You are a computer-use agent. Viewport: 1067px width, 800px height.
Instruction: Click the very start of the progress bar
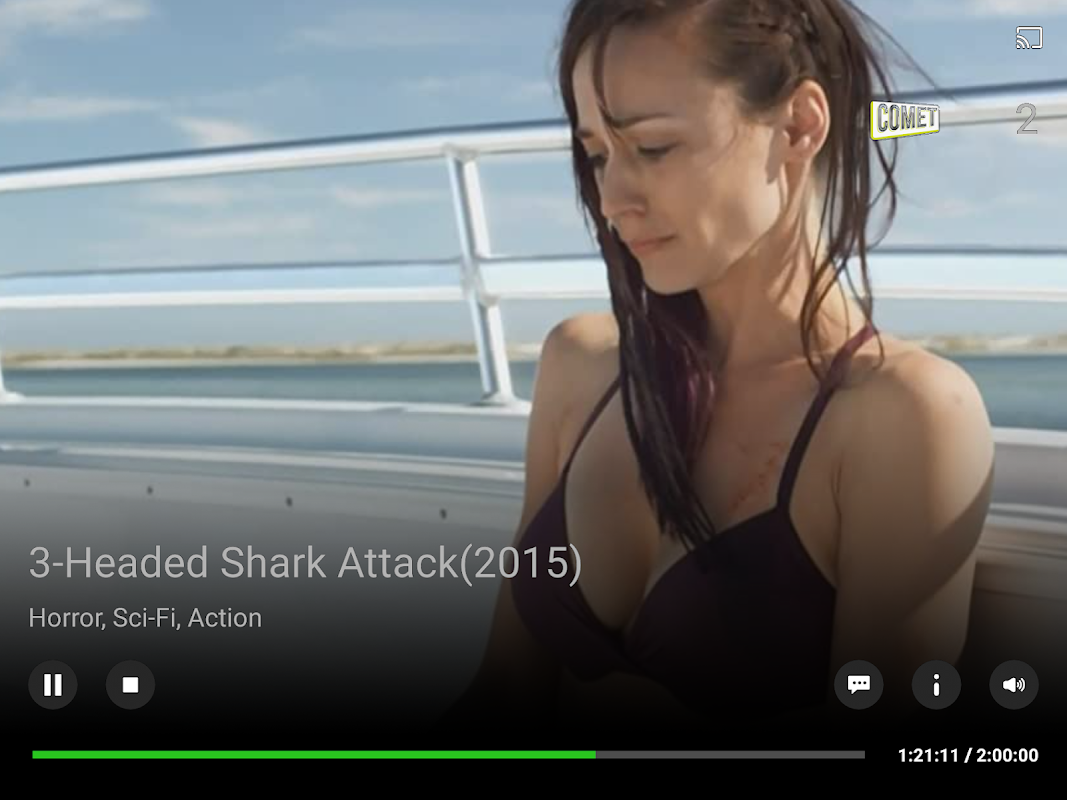(33, 754)
